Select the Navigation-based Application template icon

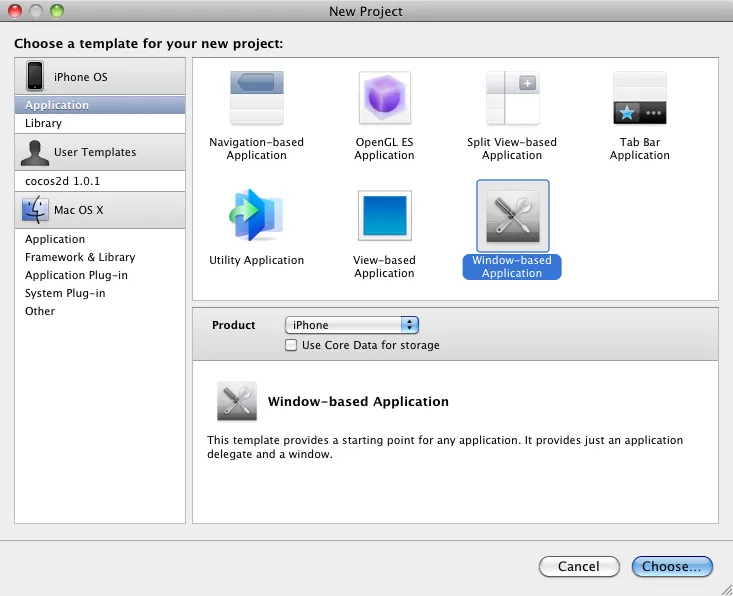coord(257,97)
